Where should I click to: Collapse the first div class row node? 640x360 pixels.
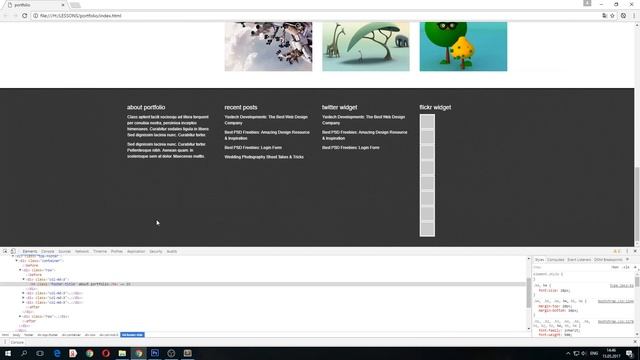pyautogui.click(x=20, y=270)
